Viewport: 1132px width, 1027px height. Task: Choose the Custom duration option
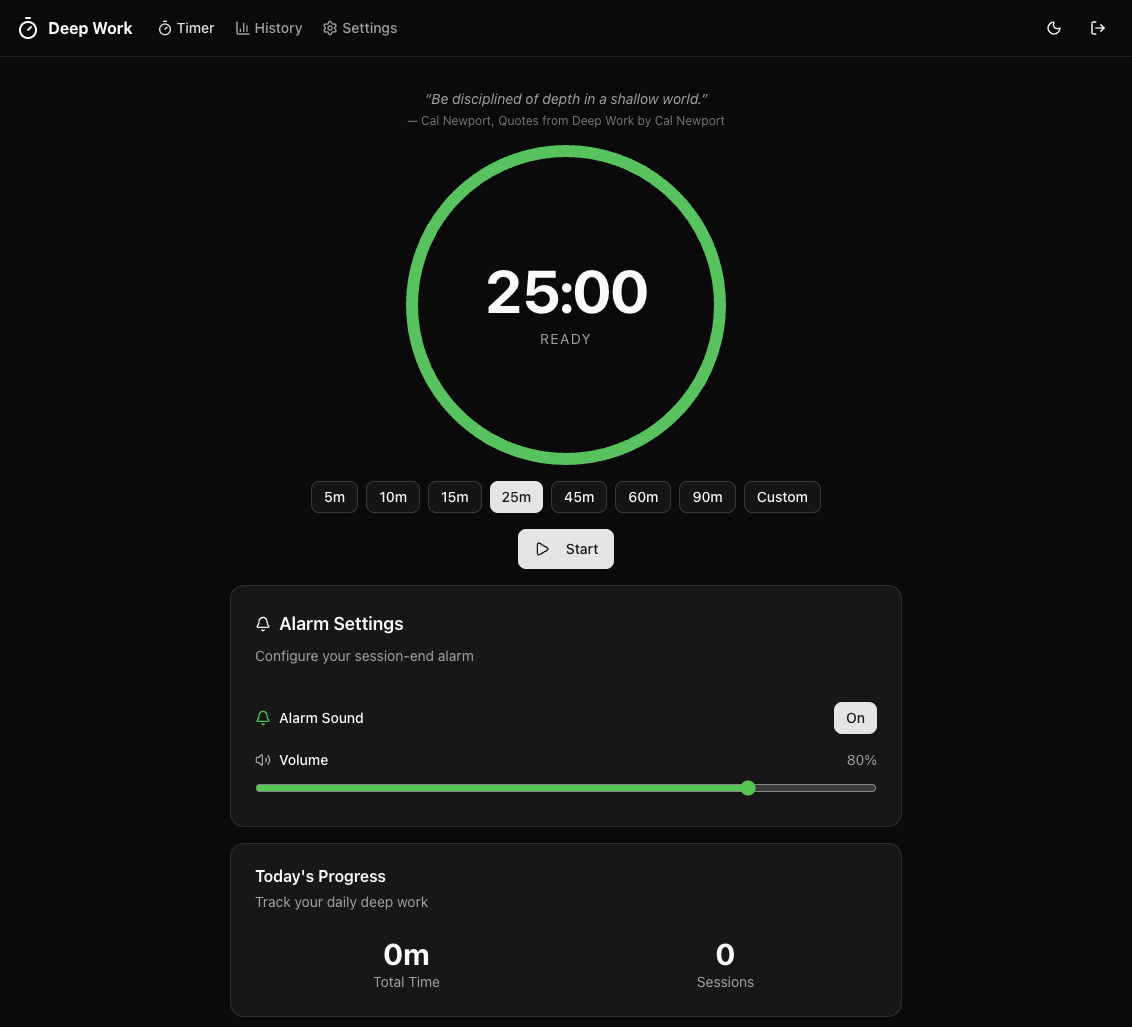point(782,497)
